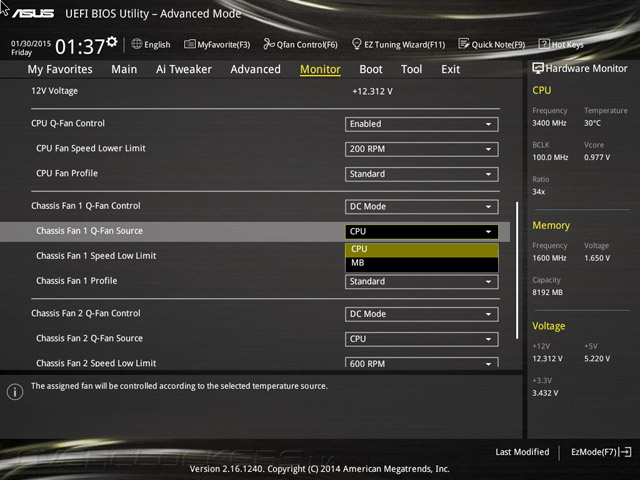Screen dimensions: 640x480
Task: Click the 1.650 V memory voltage value
Action: coord(597,258)
